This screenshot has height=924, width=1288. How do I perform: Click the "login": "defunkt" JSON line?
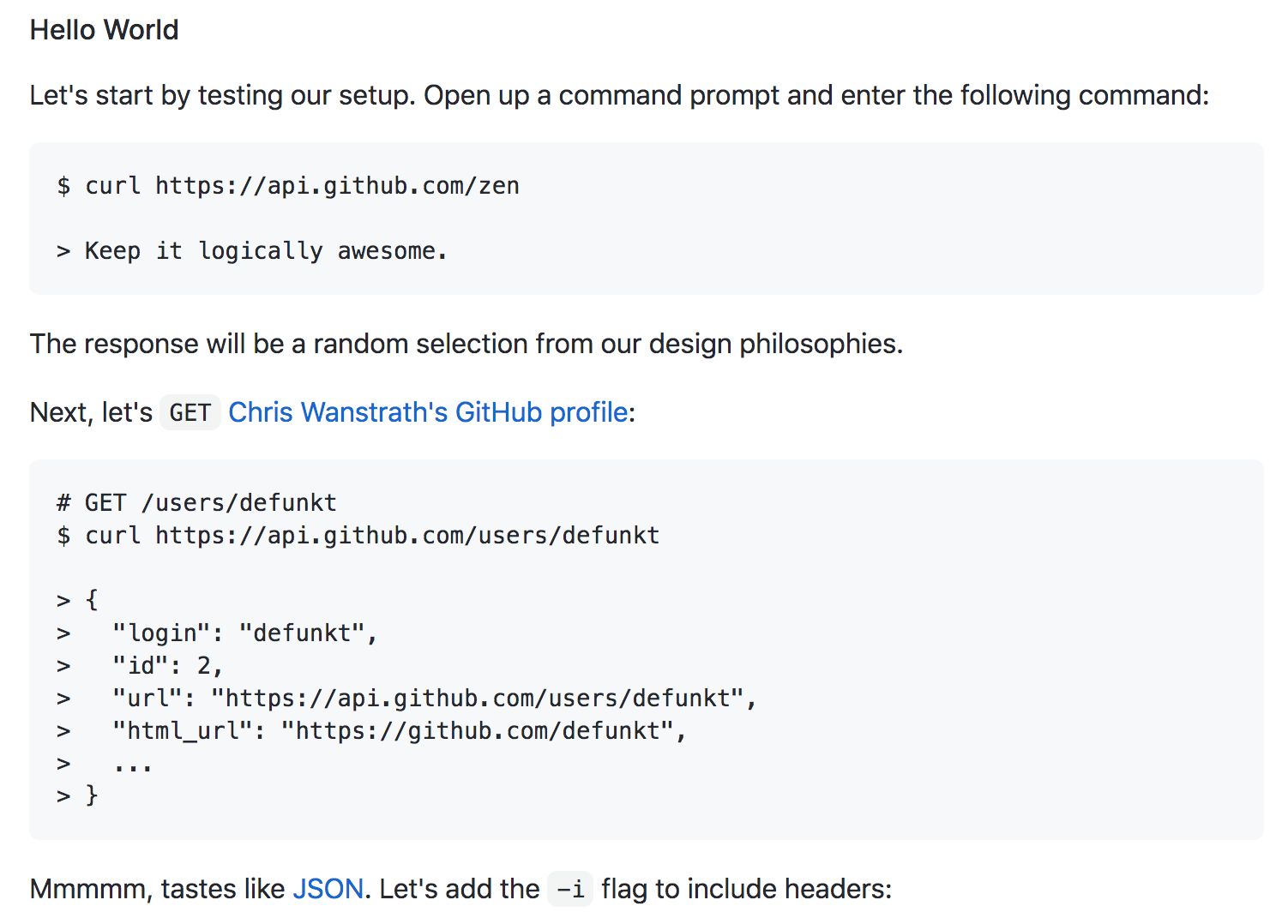[244, 633]
